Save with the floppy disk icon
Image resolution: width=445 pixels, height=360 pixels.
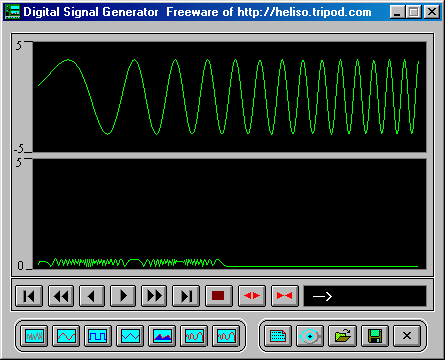(375, 336)
